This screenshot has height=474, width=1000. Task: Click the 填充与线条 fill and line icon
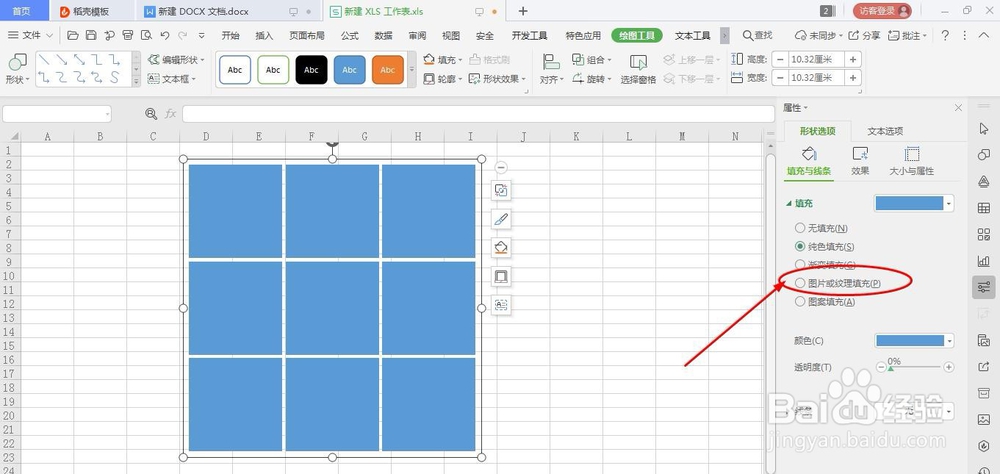pyautogui.click(x=809, y=154)
